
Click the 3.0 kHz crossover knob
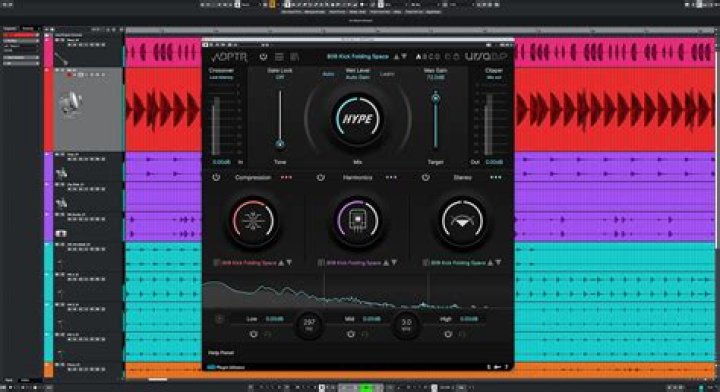pos(406,325)
